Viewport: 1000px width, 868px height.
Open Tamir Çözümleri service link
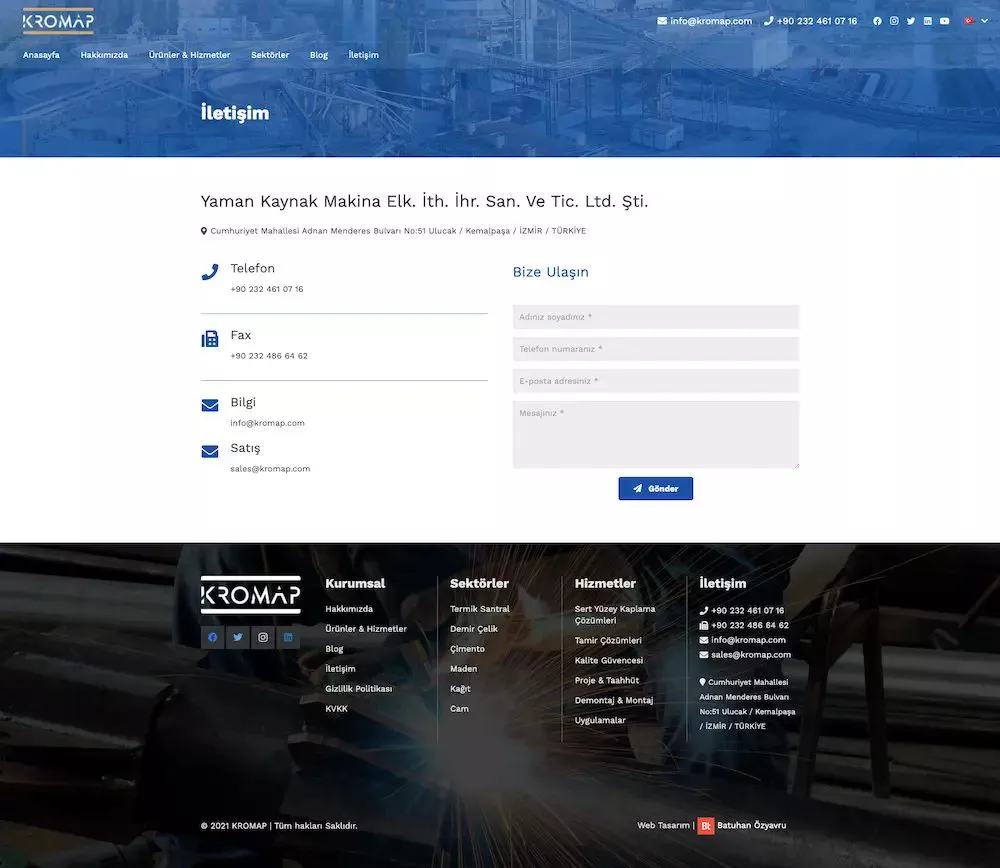(608, 641)
